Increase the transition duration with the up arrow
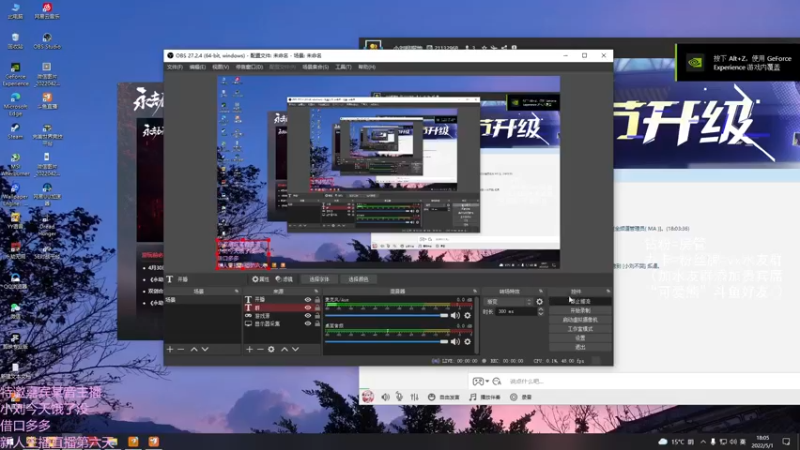This screenshot has width=800, height=450. [x=541, y=309]
